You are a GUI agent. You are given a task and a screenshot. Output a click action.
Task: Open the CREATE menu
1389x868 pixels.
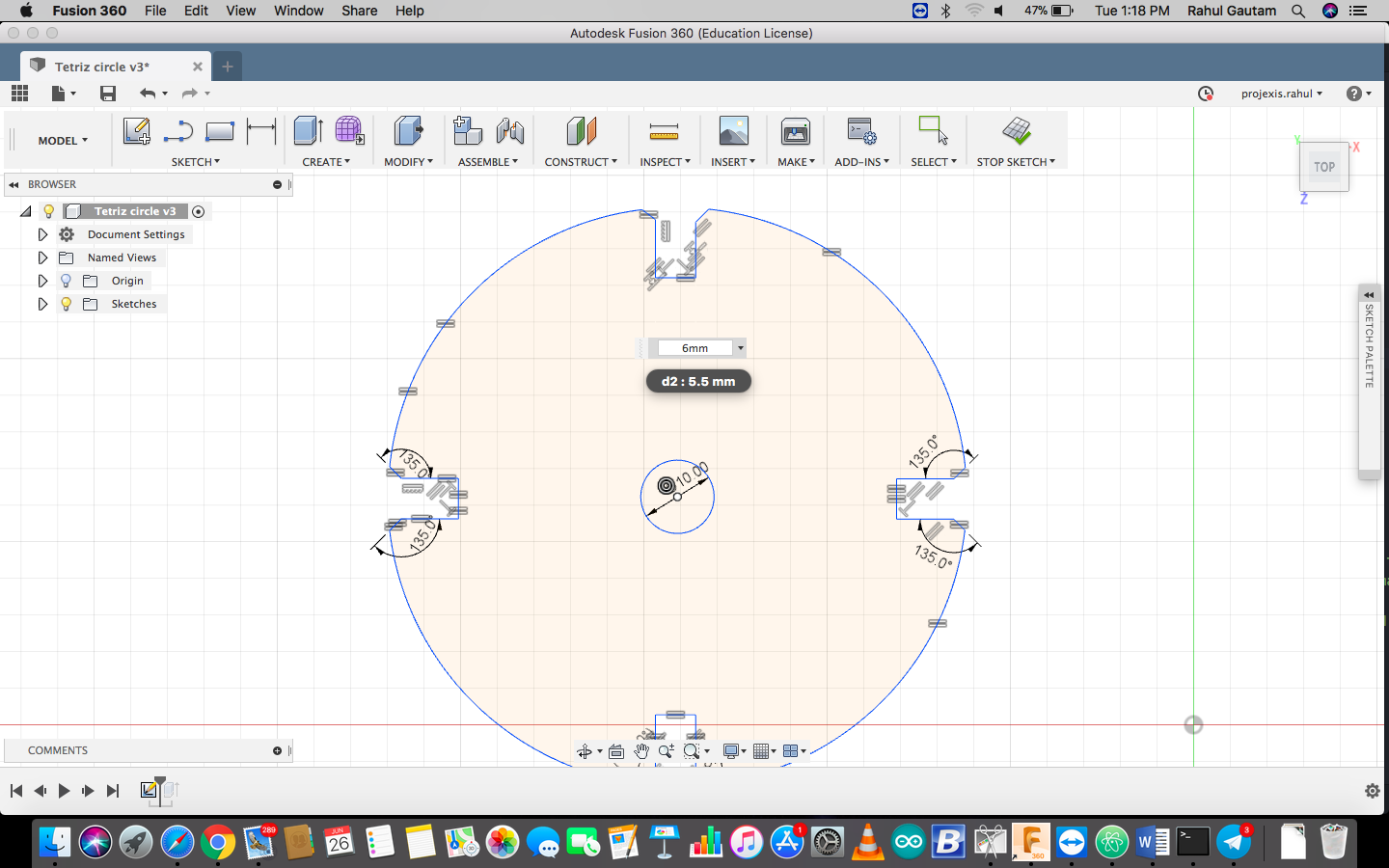coord(326,162)
